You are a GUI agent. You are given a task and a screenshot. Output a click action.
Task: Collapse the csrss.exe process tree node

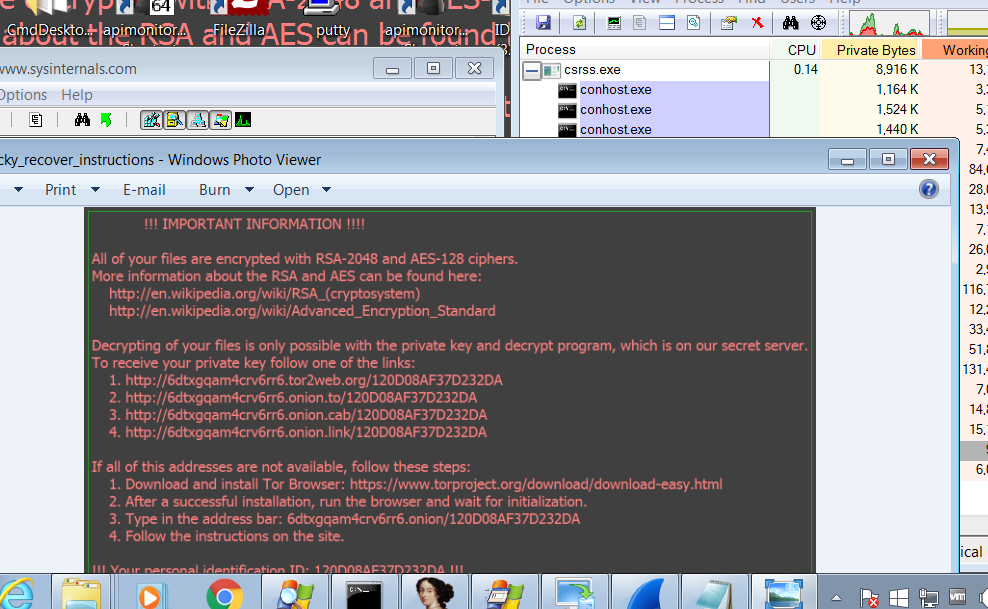pyautogui.click(x=532, y=70)
